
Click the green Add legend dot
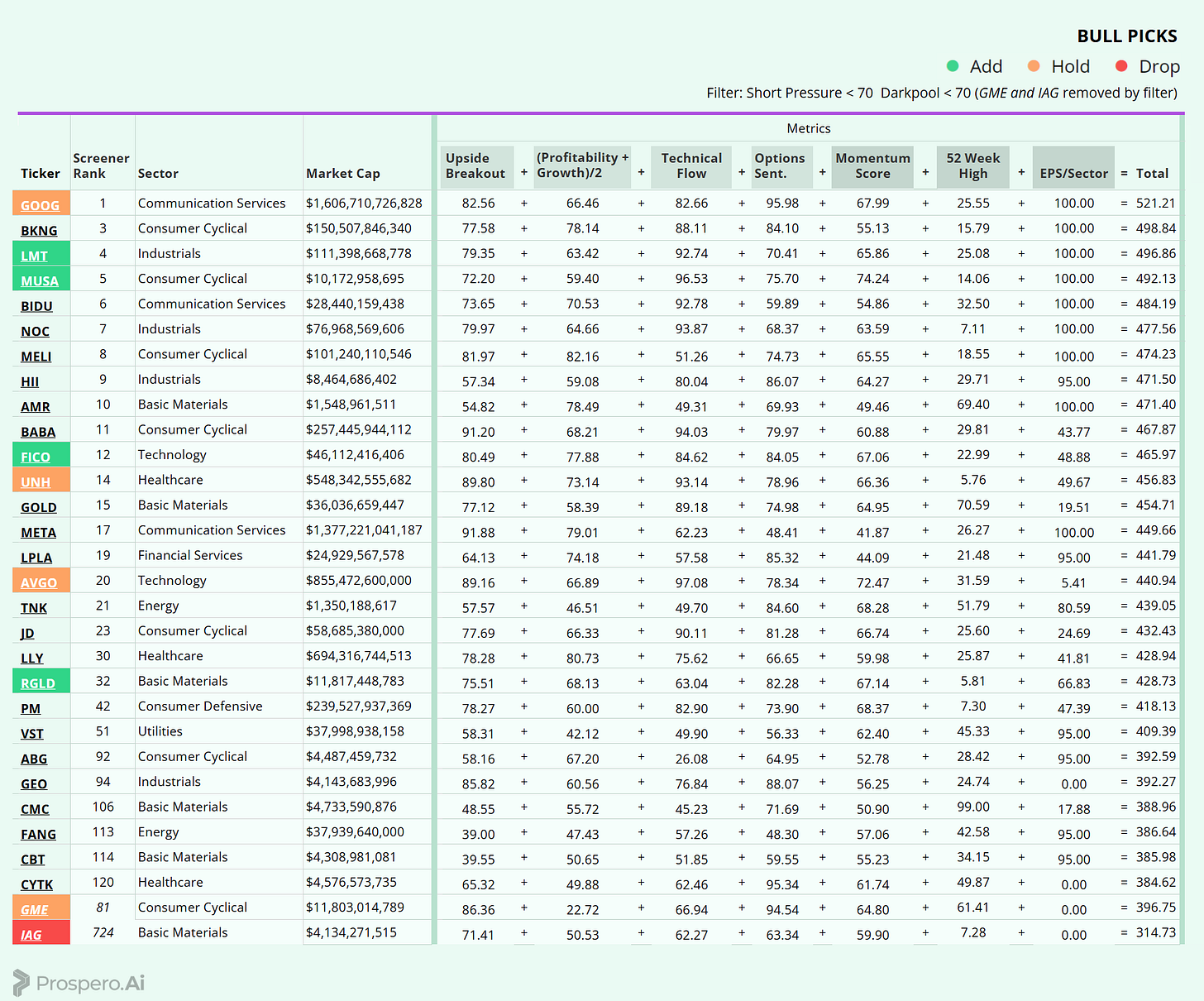[953, 66]
